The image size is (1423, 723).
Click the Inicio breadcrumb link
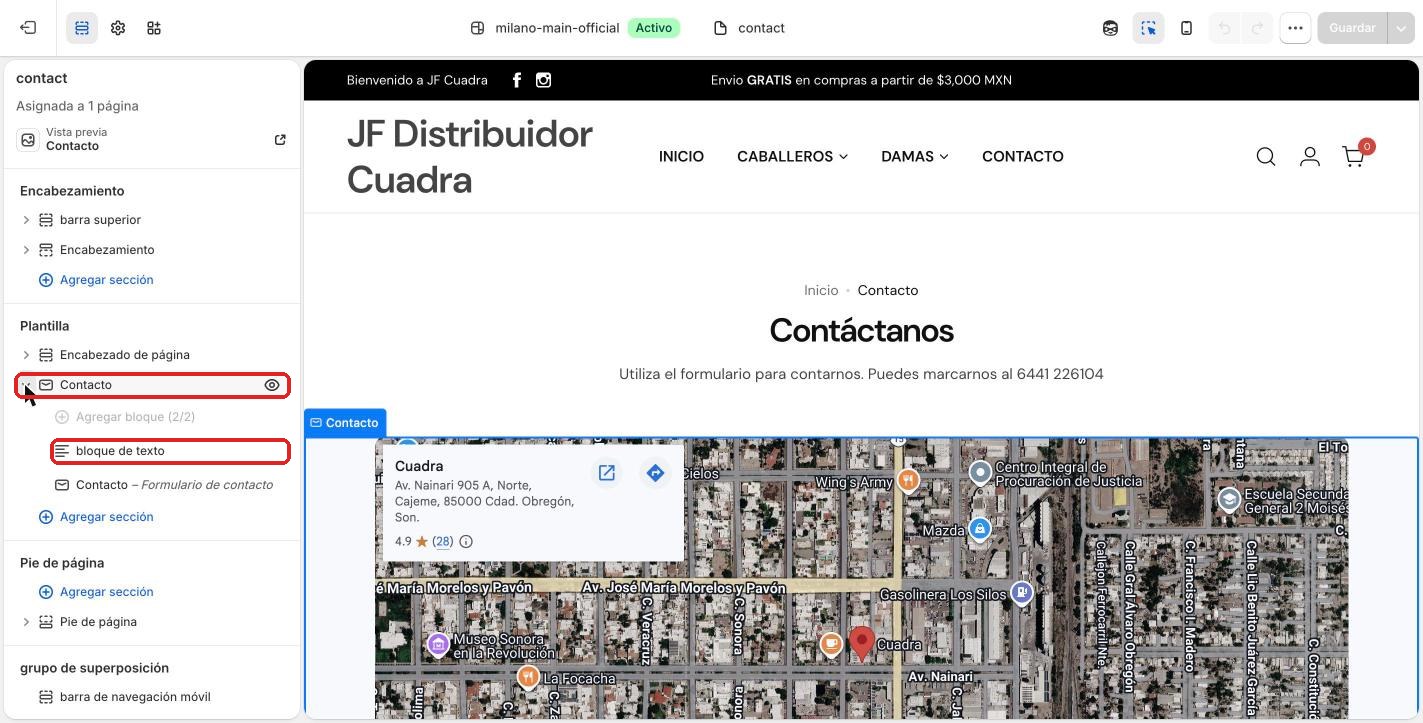(x=821, y=290)
